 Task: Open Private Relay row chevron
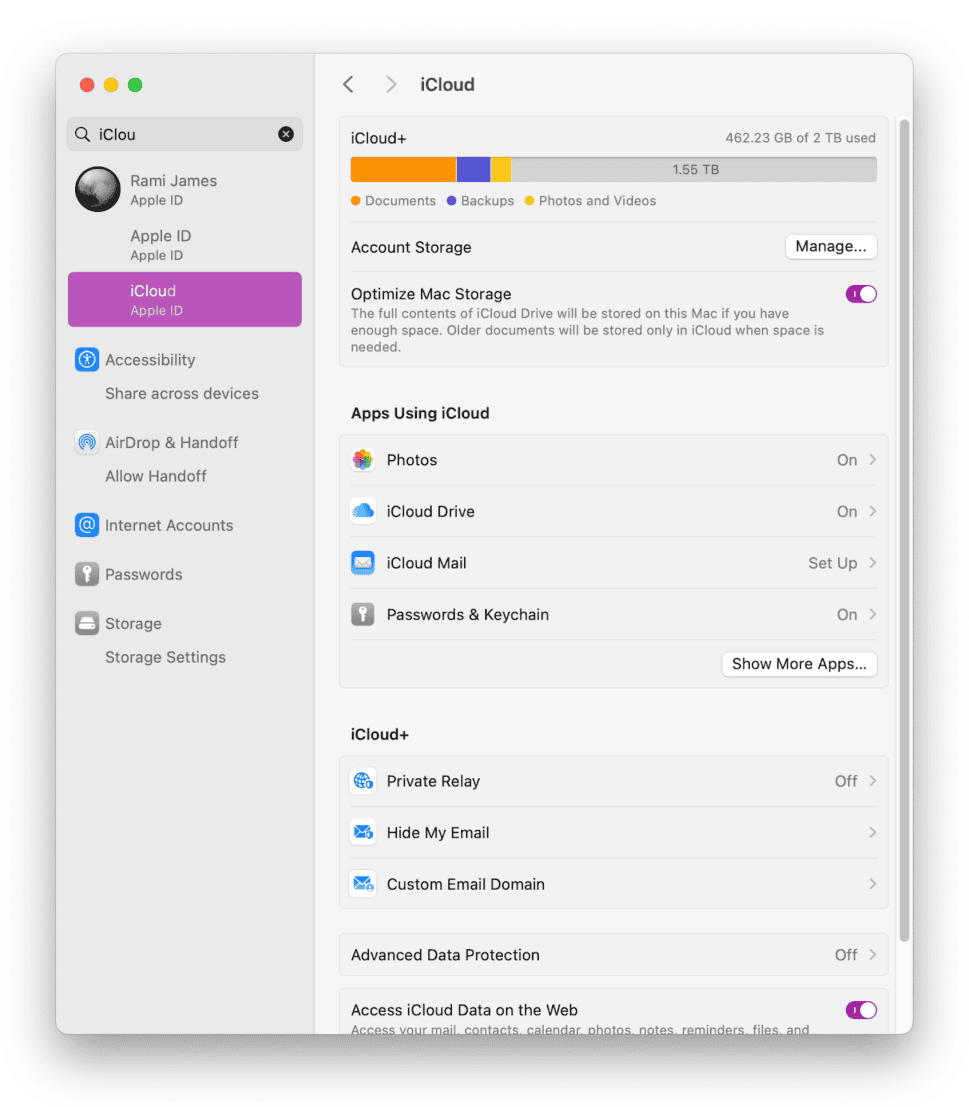click(873, 781)
